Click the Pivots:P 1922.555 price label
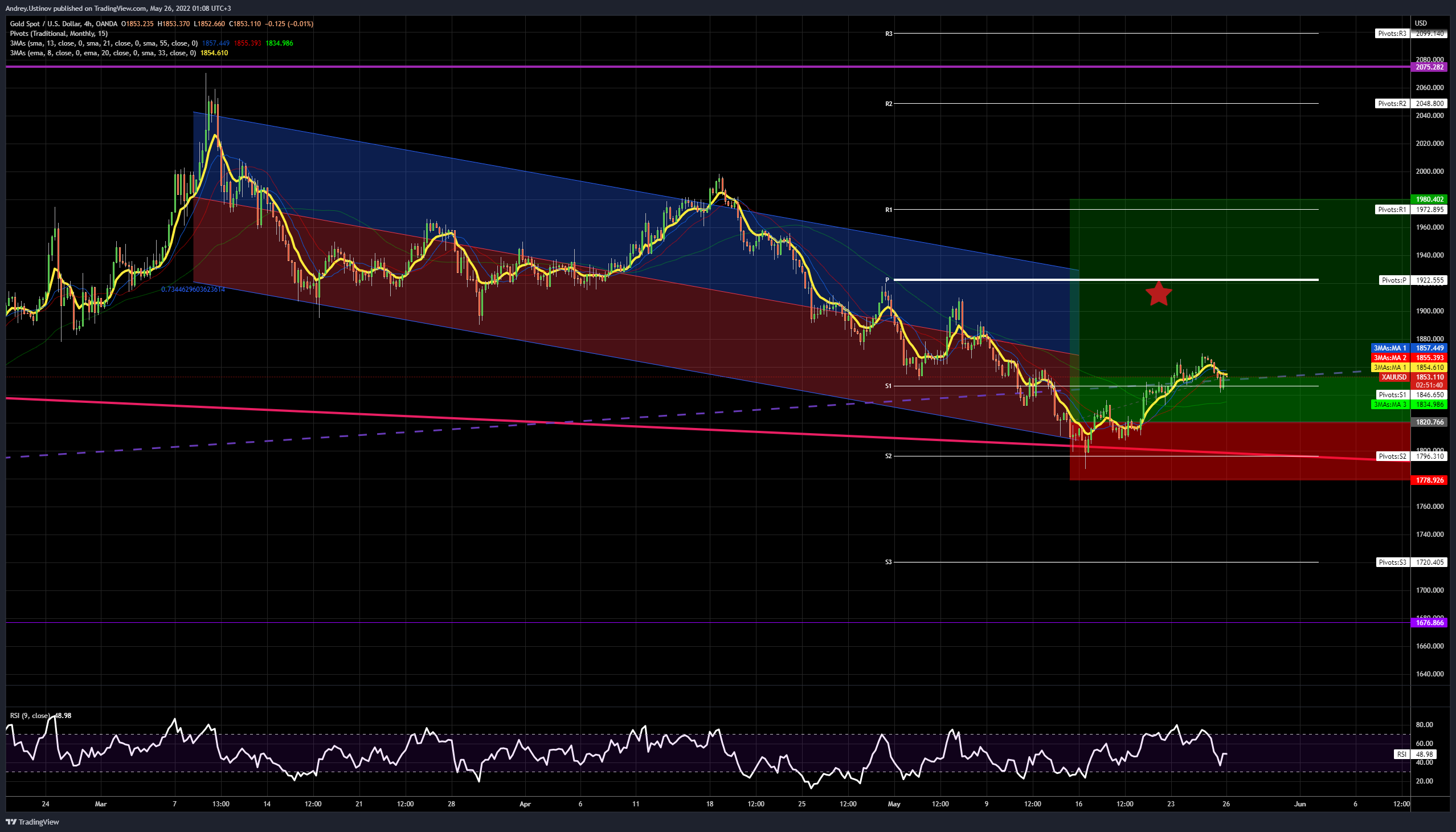Viewport: 1456px width, 832px height. 1413,280
